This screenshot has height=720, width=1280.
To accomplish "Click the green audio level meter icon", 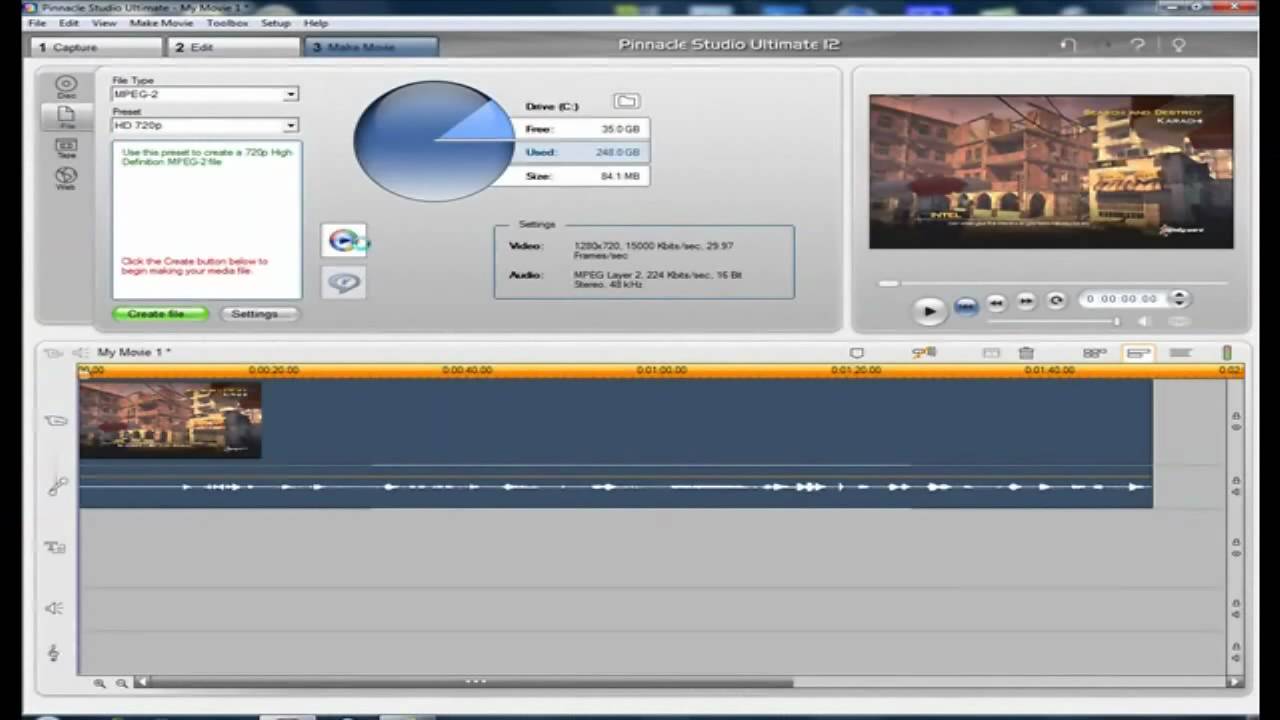I will point(1227,353).
